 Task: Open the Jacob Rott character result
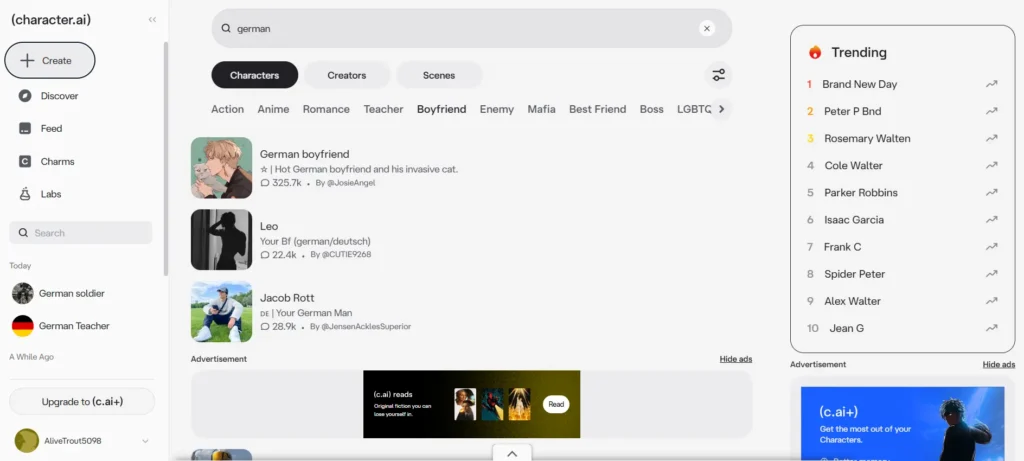(287, 298)
